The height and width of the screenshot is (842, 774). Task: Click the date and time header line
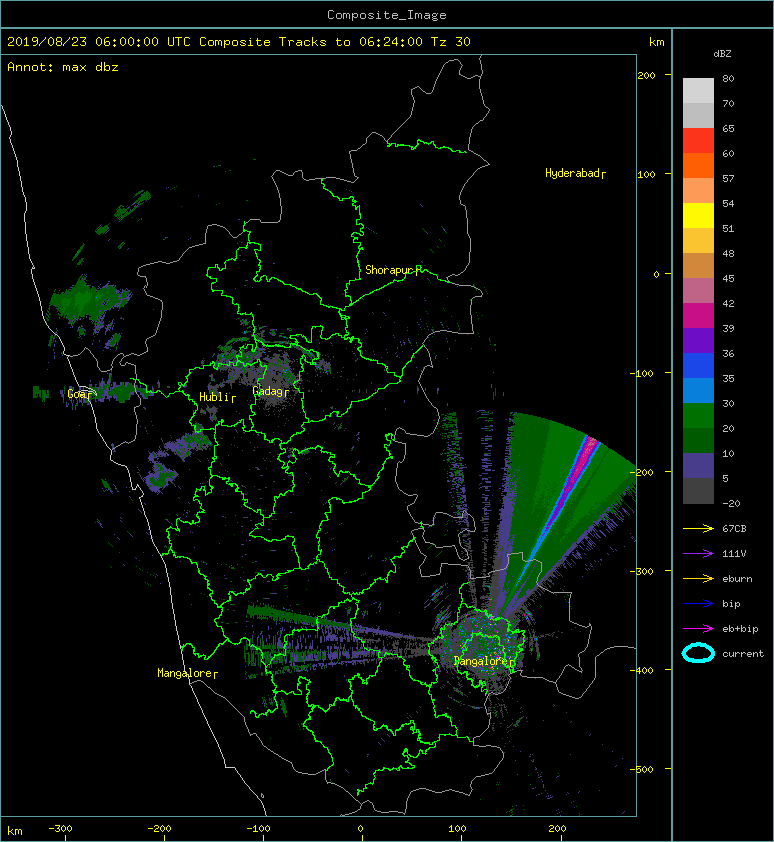click(239, 42)
